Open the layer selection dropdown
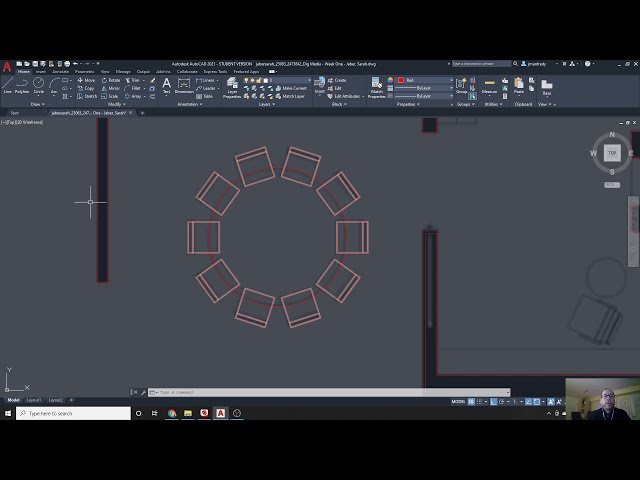640x480 pixels. pyautogui.click(x=277, y=80)
